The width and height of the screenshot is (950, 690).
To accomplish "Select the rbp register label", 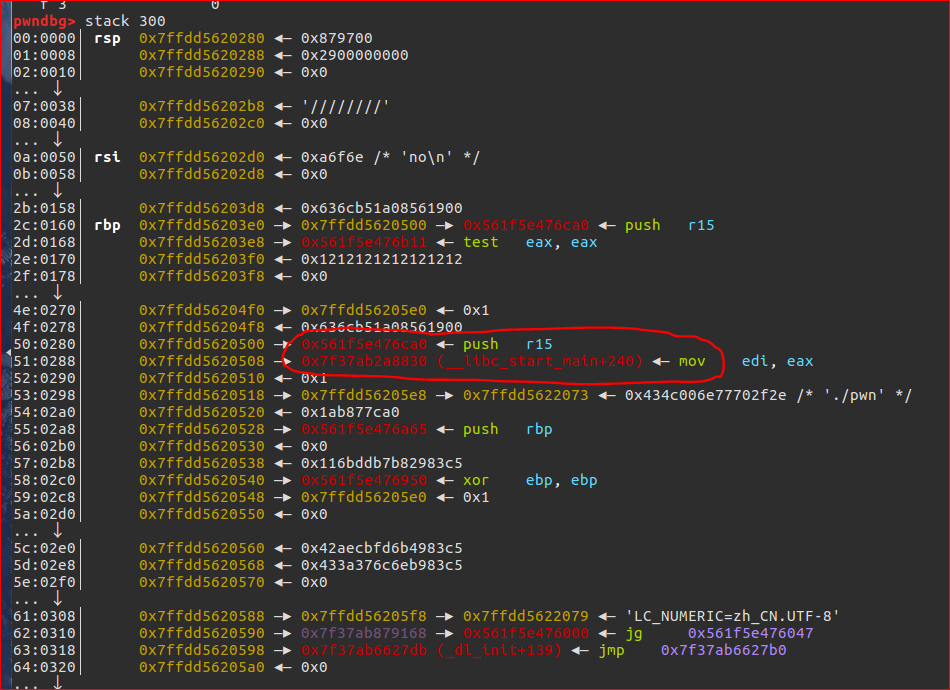I will 107,225.
